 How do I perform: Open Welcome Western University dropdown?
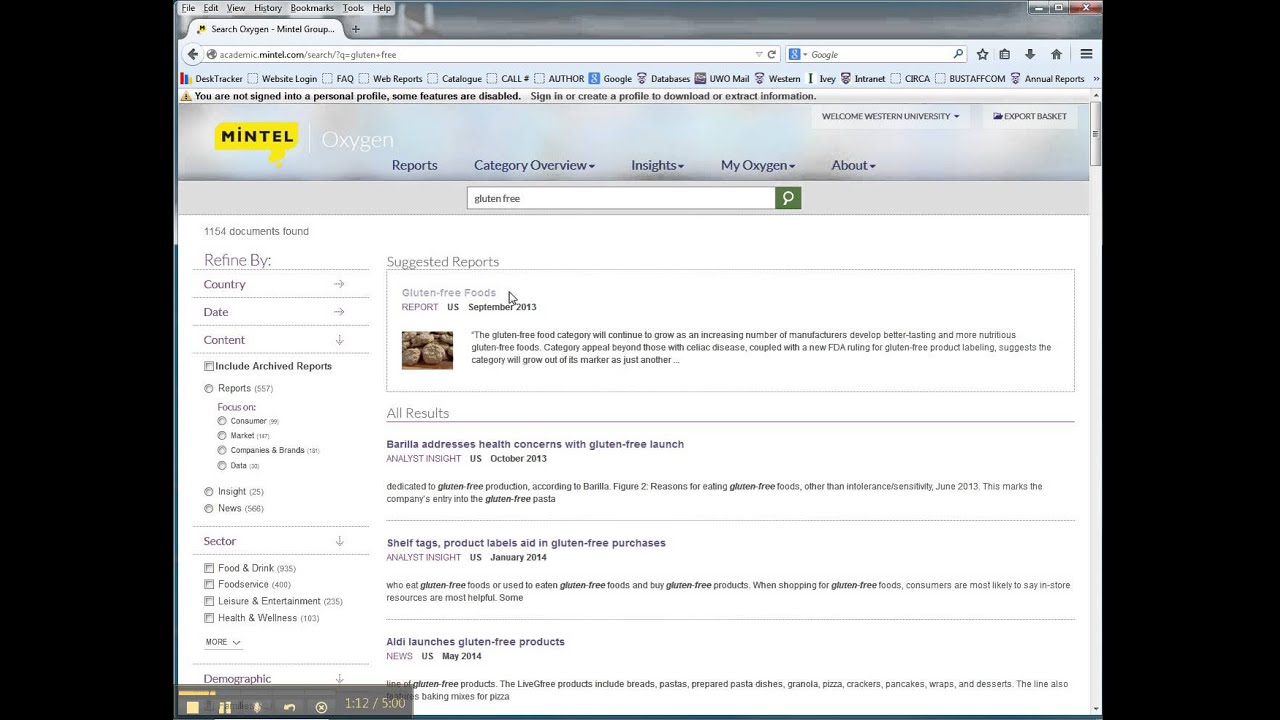890,116
